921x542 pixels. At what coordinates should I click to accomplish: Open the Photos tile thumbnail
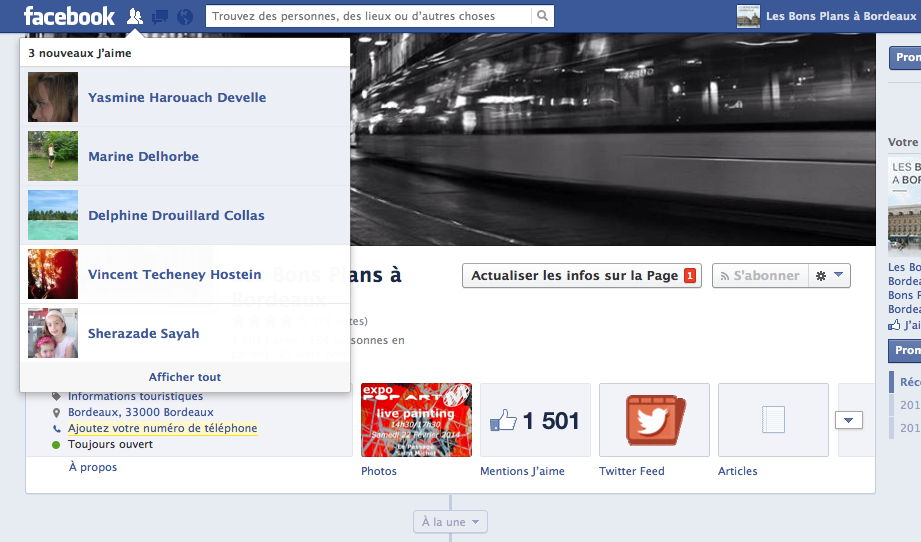(416, 420)
